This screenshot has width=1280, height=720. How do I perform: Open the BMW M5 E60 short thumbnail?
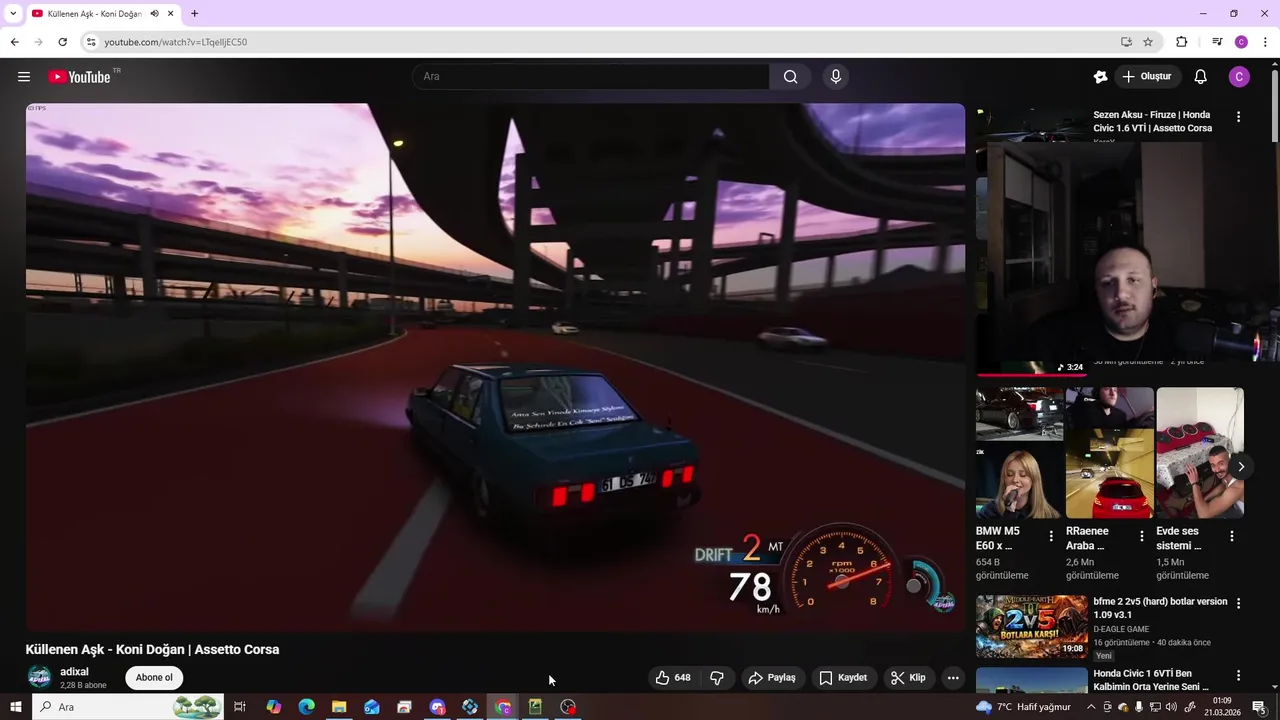click(x=1020, y=453)
